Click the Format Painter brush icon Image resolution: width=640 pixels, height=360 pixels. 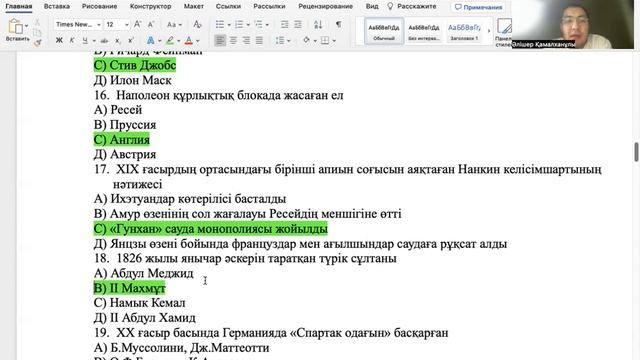[x=38, y=42]
